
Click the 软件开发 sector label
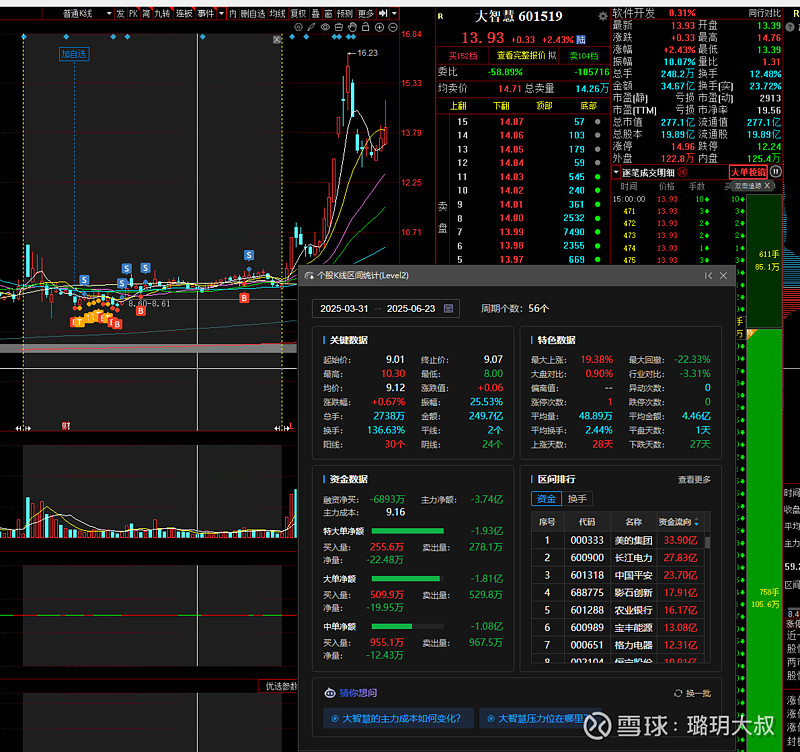point(634,13)
